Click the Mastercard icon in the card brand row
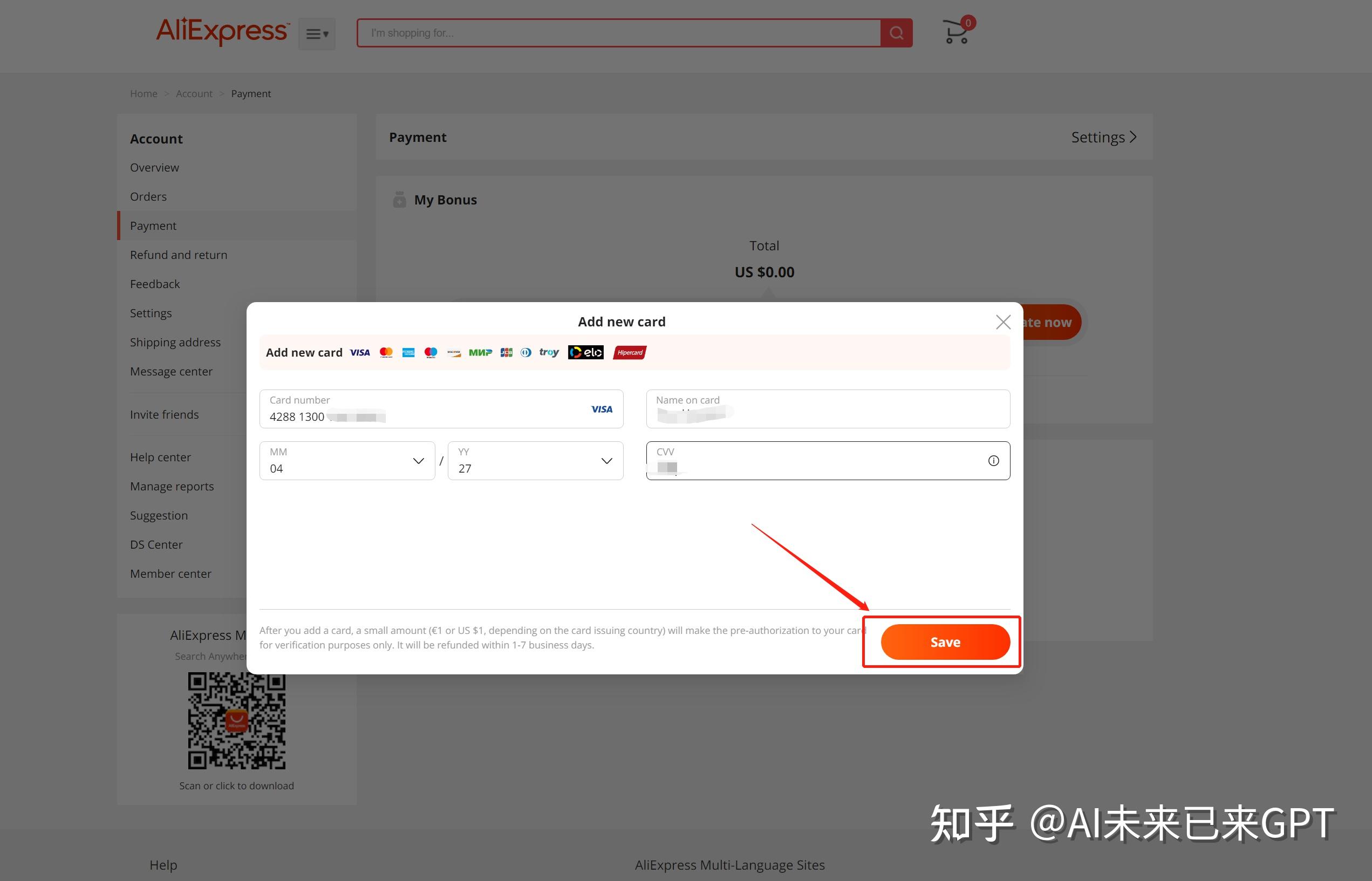This screenshot has height=881, width=1372. tap(386, 352)
